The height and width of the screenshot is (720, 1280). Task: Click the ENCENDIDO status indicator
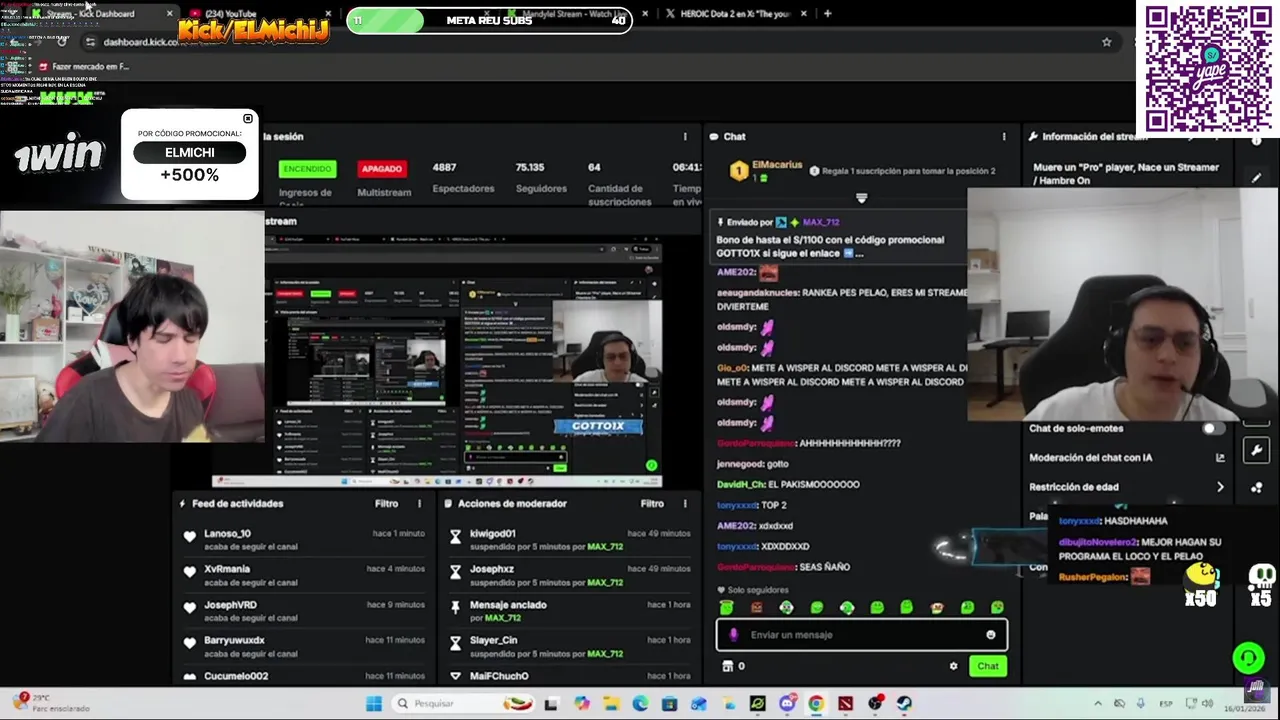point(307,169)
